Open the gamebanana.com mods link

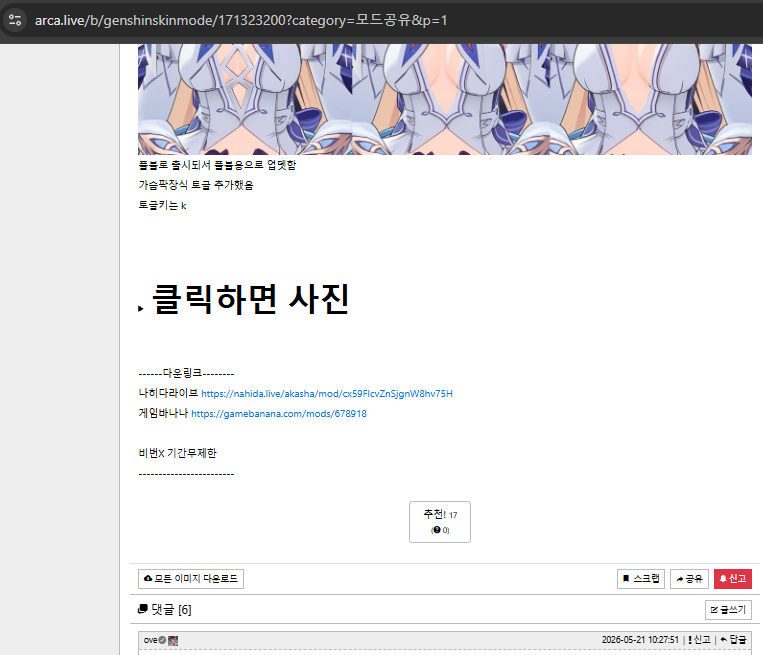point(279,414)
